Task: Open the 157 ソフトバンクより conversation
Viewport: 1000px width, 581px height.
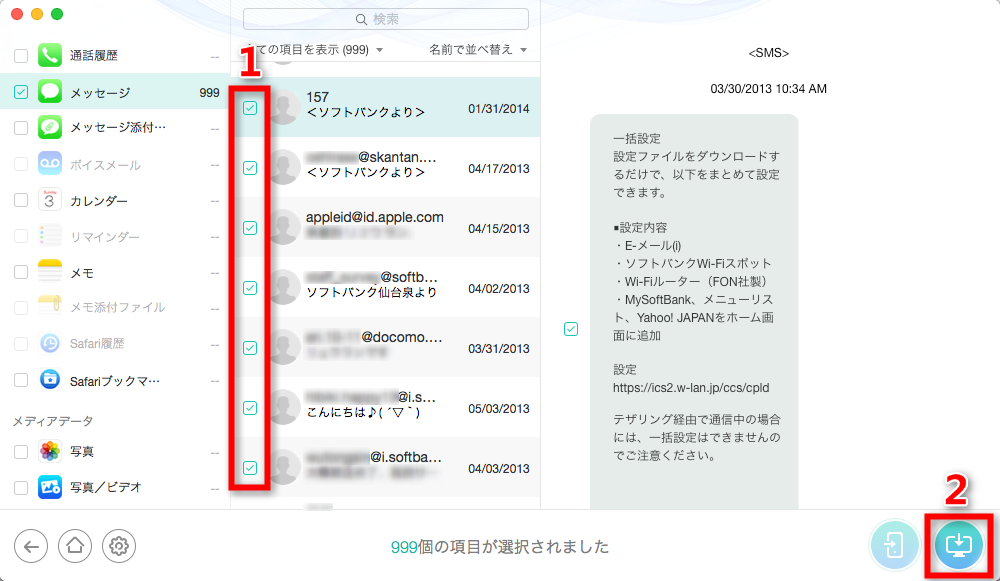Action: [386, 107]
